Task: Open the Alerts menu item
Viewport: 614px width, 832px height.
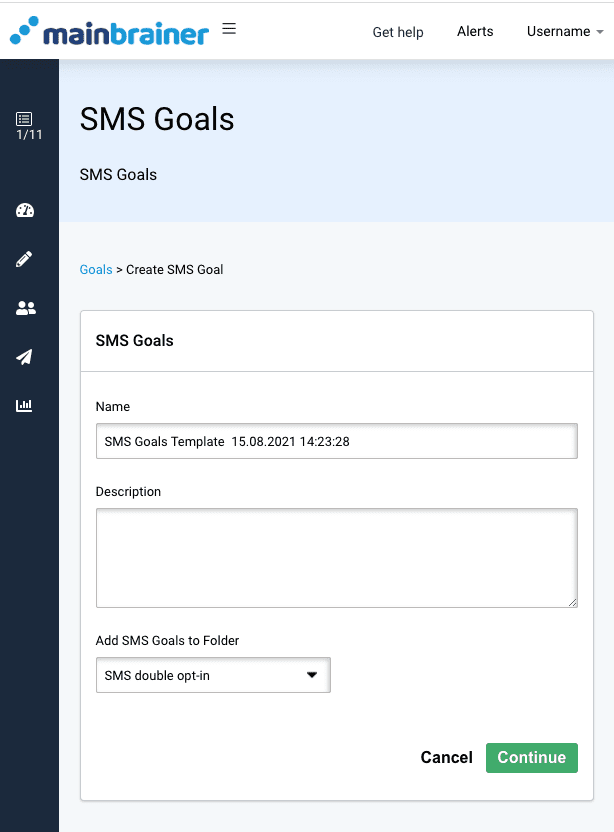Action: 475,31
